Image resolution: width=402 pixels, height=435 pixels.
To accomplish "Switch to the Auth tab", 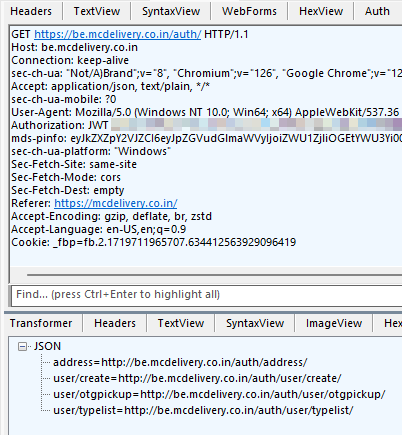I will [377, 11].
